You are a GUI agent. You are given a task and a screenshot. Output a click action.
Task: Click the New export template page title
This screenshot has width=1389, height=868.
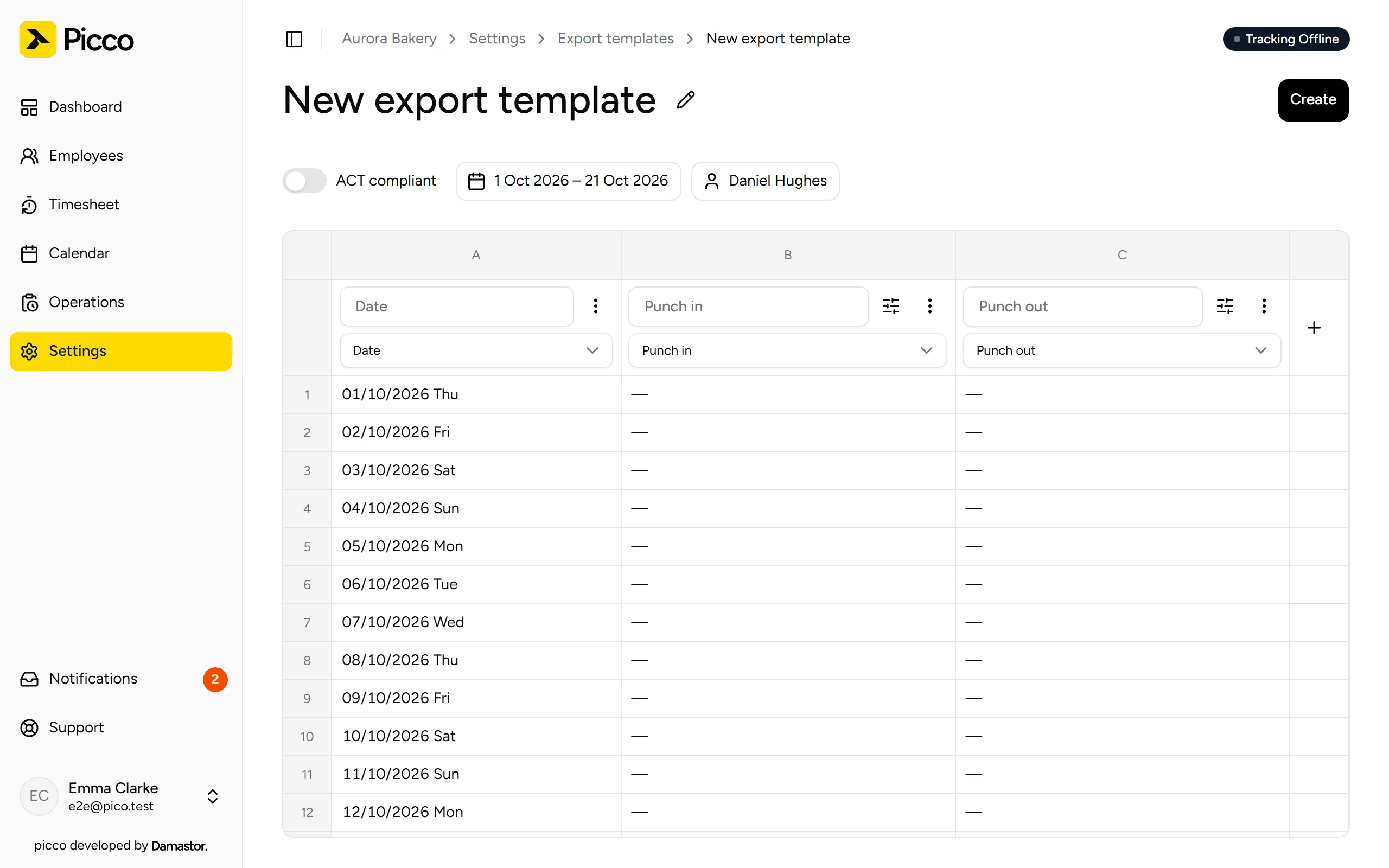point(469,100)
